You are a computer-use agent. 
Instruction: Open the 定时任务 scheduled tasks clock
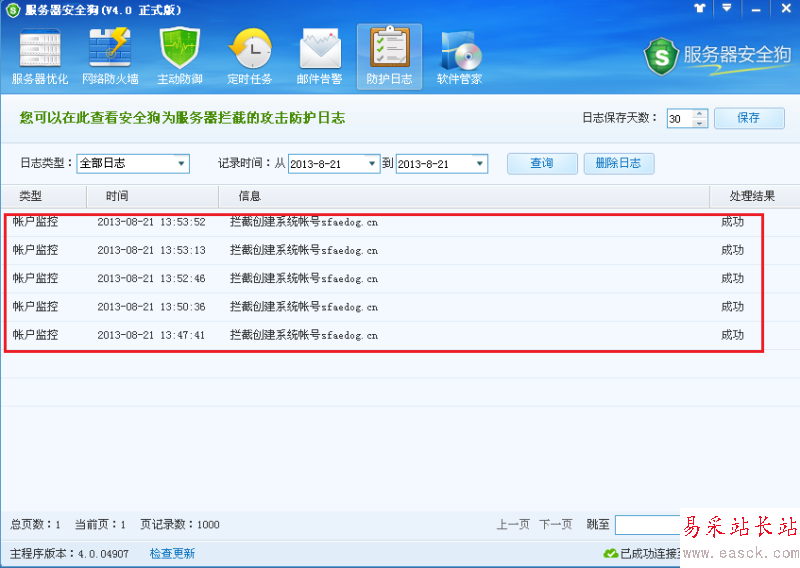[249, 56]
